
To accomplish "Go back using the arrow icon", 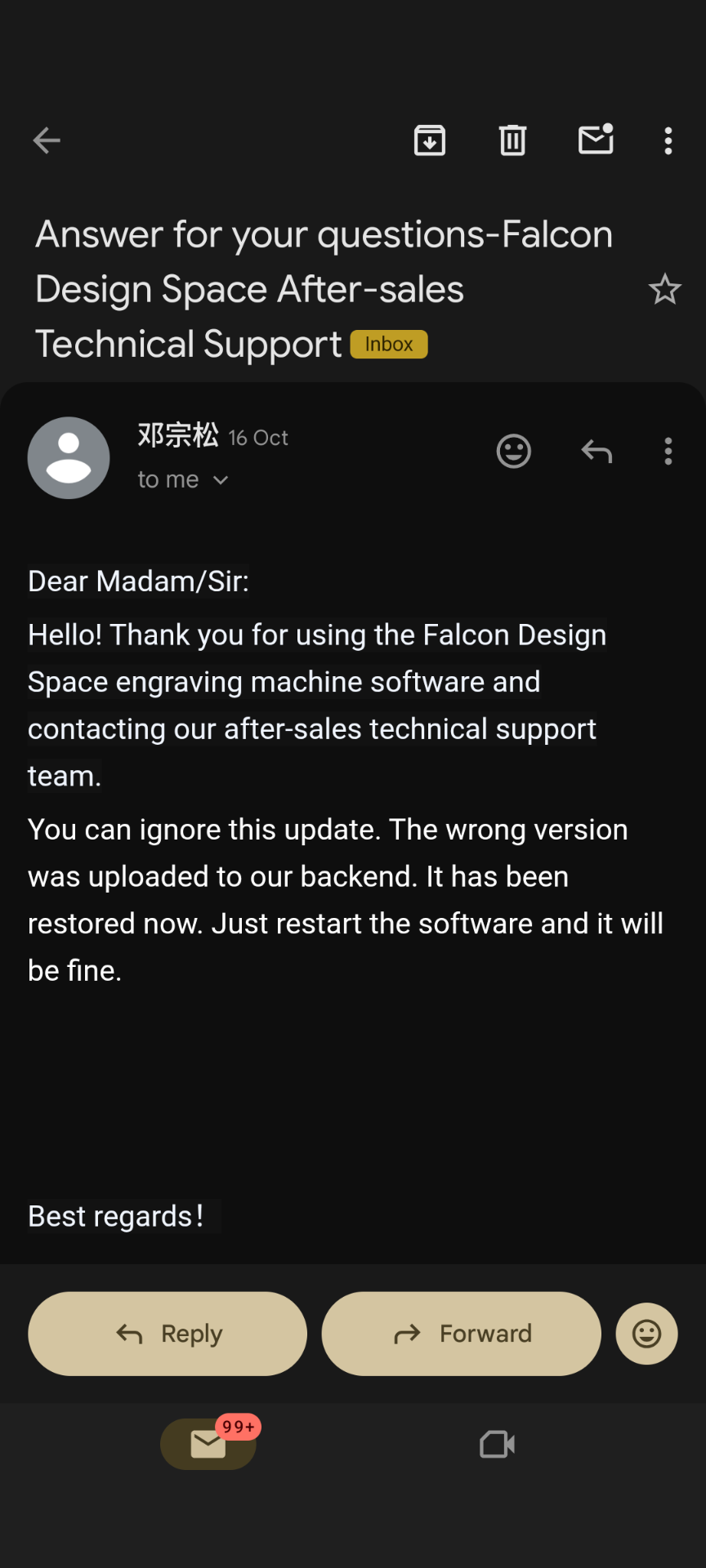I will click(x=47, y=140).
